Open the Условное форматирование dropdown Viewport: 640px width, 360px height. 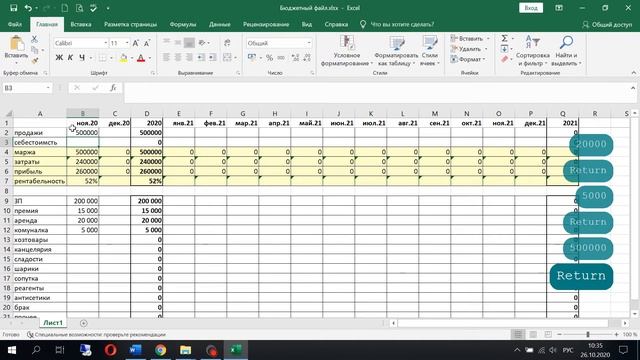pyautogui.click(x=347, y=51)
